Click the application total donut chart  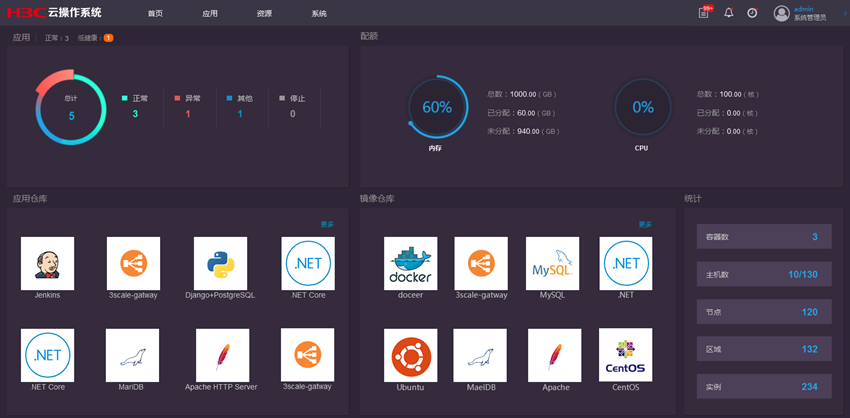click(x=71, y=107)
